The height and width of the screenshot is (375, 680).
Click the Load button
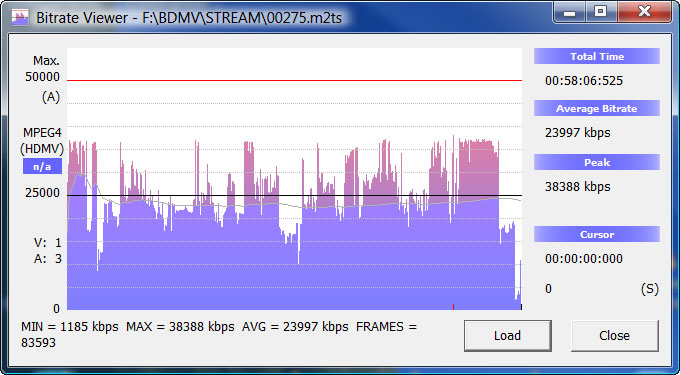point(507,336)
